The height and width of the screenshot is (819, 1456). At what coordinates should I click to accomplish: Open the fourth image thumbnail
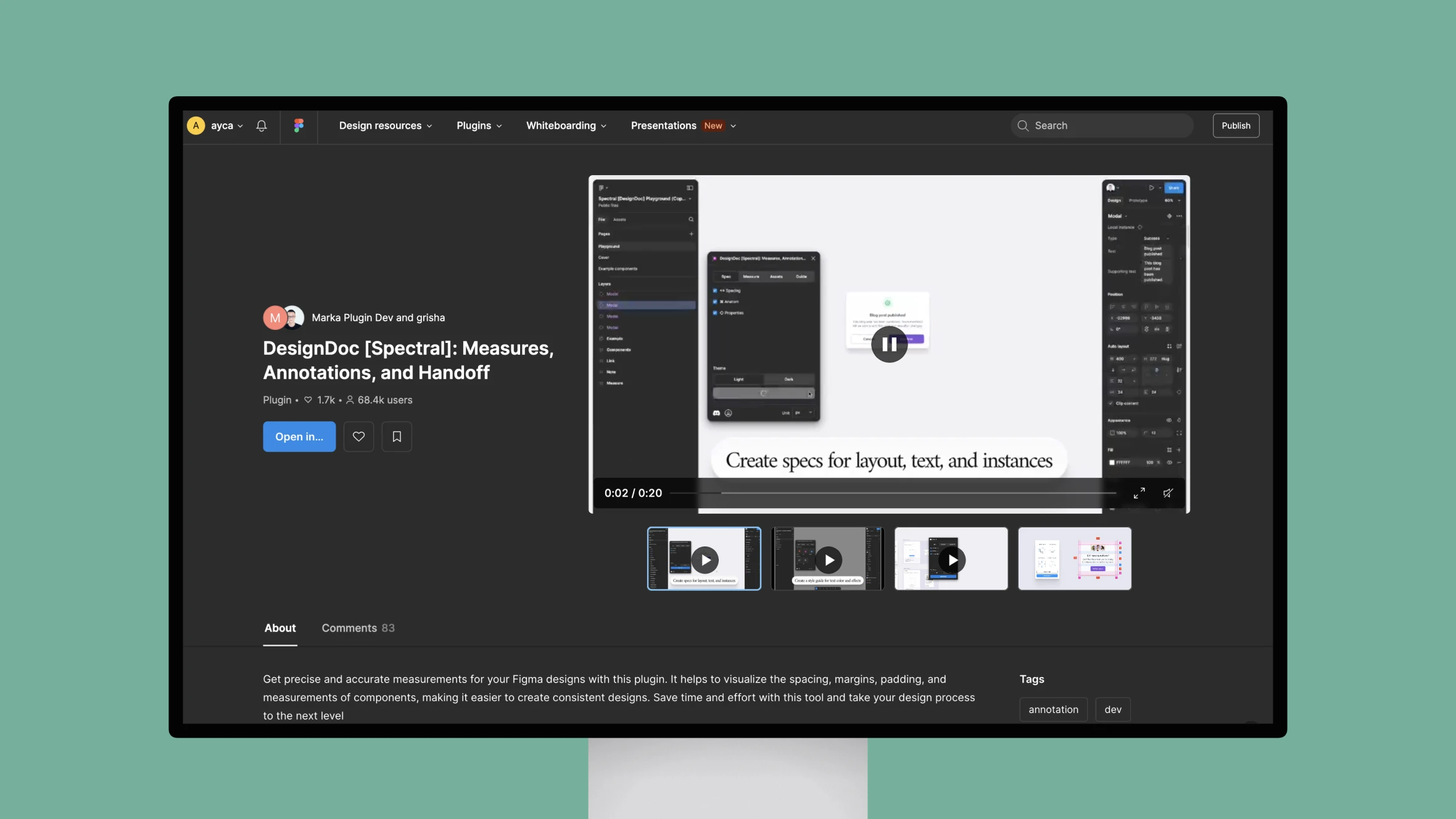point(1075,559)
